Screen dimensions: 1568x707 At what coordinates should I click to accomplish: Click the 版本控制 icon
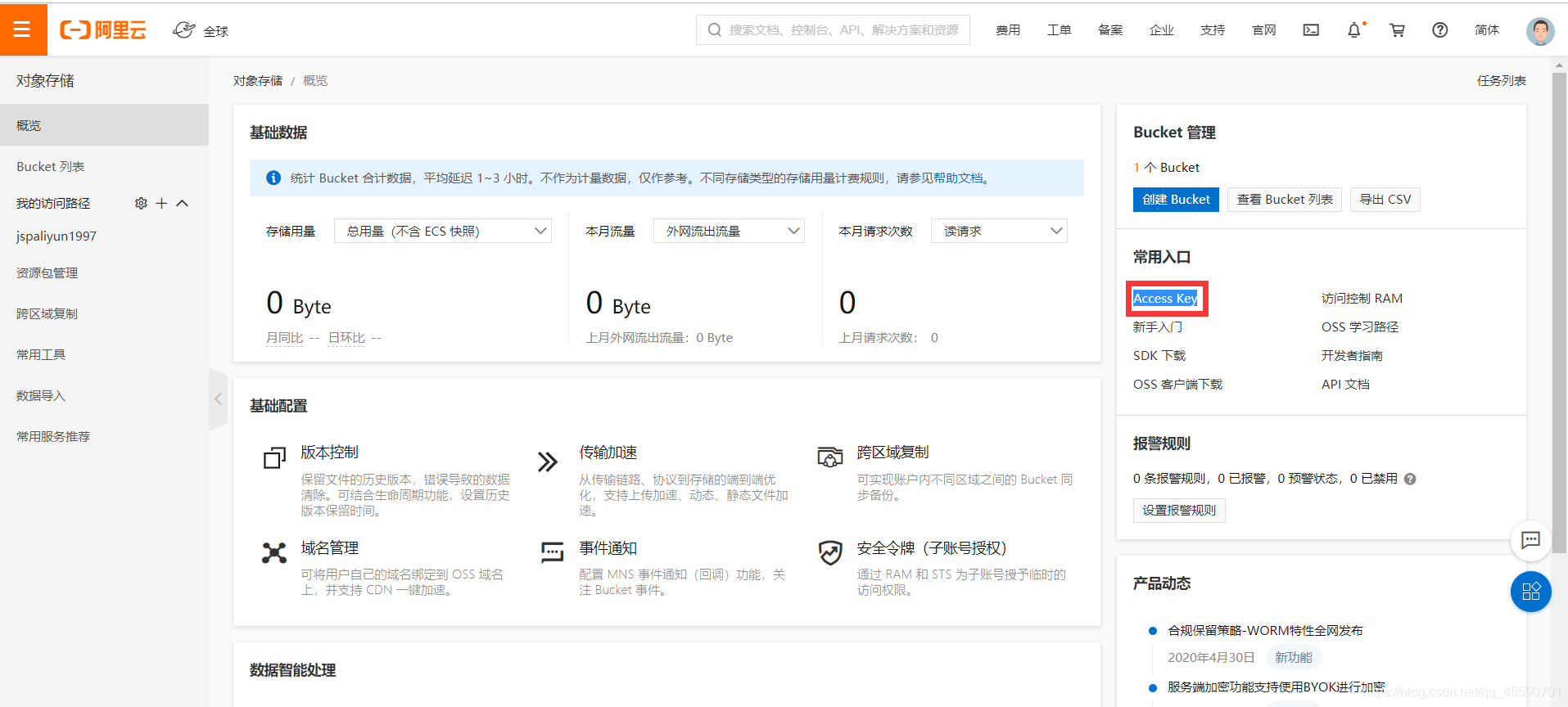(274, 457)
